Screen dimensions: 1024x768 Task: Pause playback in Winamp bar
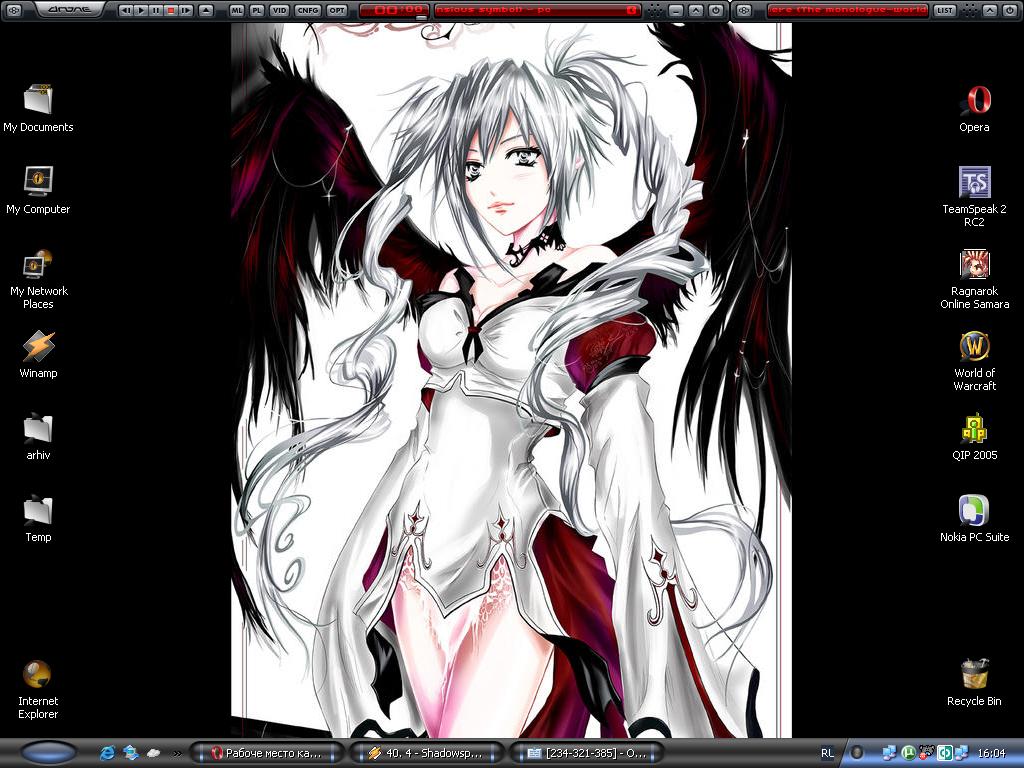click(156, 10)
